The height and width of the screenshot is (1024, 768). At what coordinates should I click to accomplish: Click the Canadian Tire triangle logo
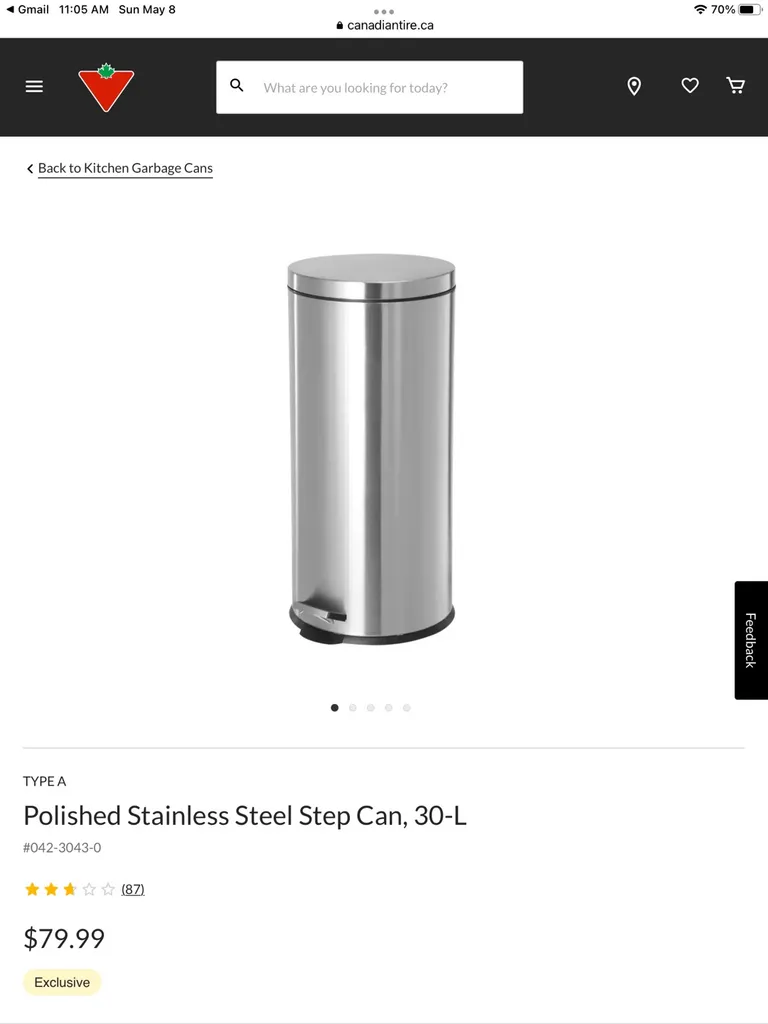(106, 86)
